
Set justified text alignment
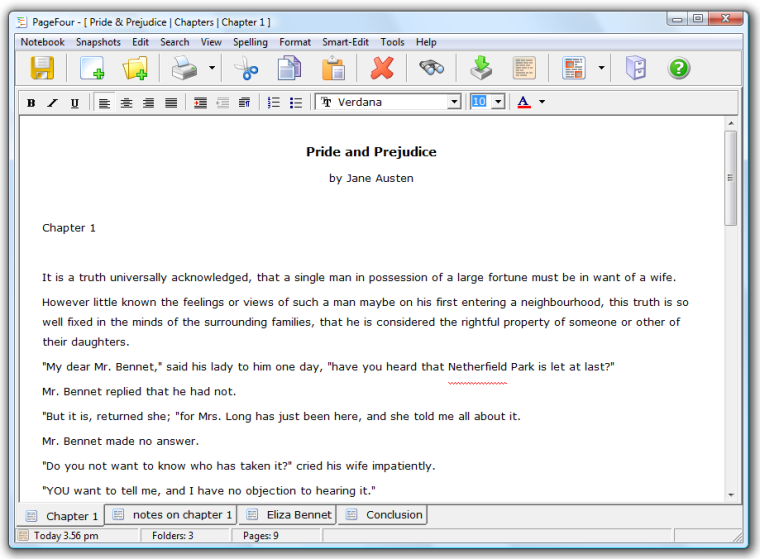pos(171,103)
